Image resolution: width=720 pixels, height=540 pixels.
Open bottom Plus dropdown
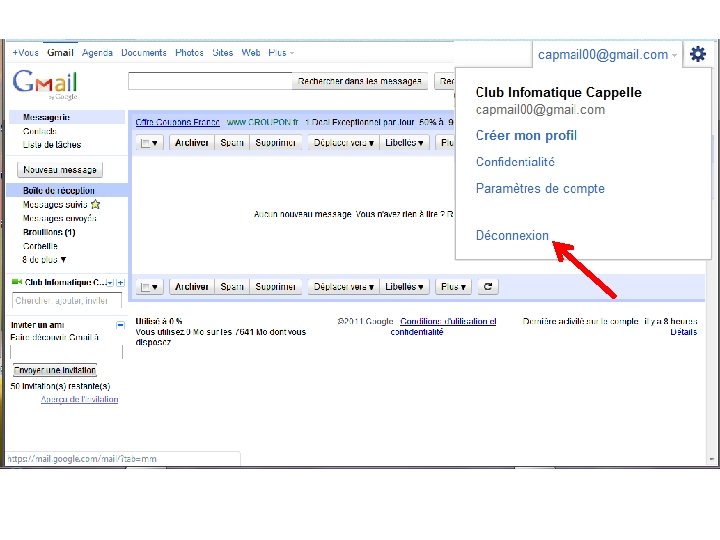(453, 287)
